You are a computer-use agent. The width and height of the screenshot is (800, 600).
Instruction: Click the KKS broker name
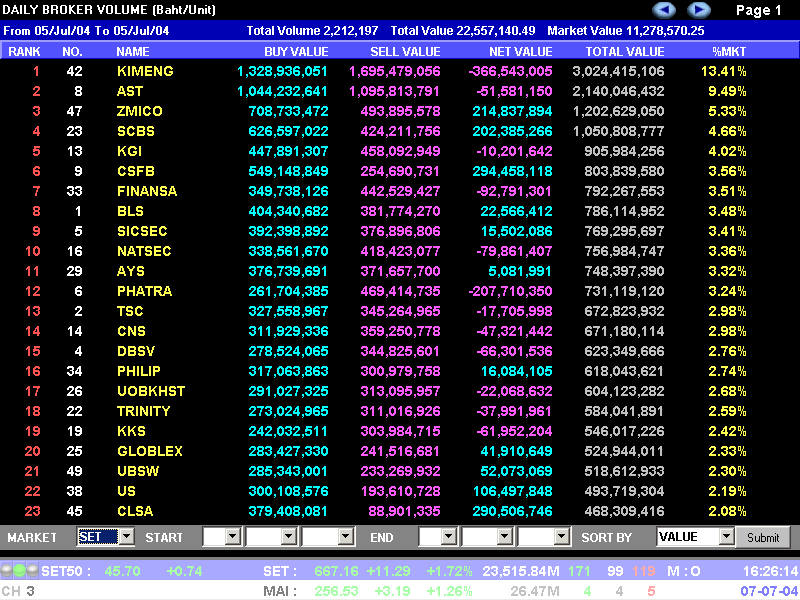(131, 431)
